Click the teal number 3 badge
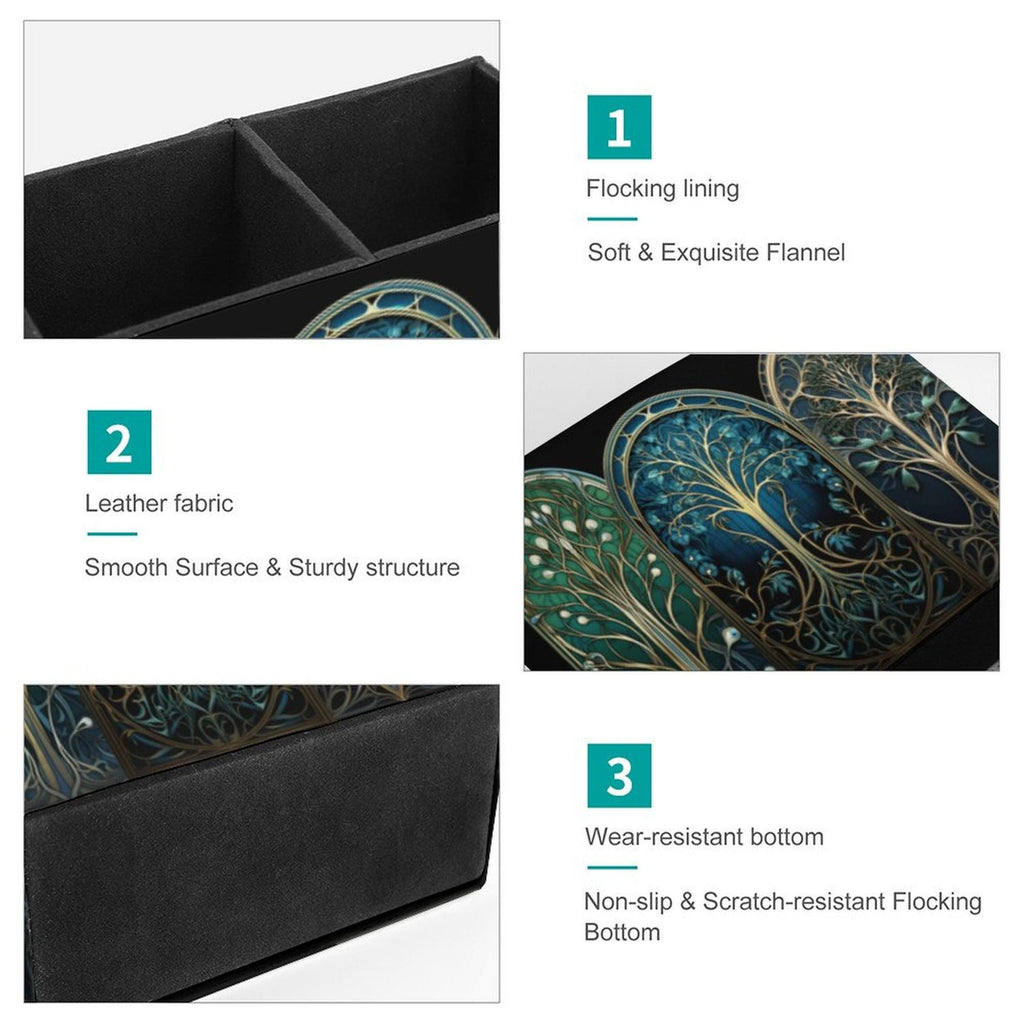Viewport: 1024px width, 1024px height. click(x=619, y=776)
